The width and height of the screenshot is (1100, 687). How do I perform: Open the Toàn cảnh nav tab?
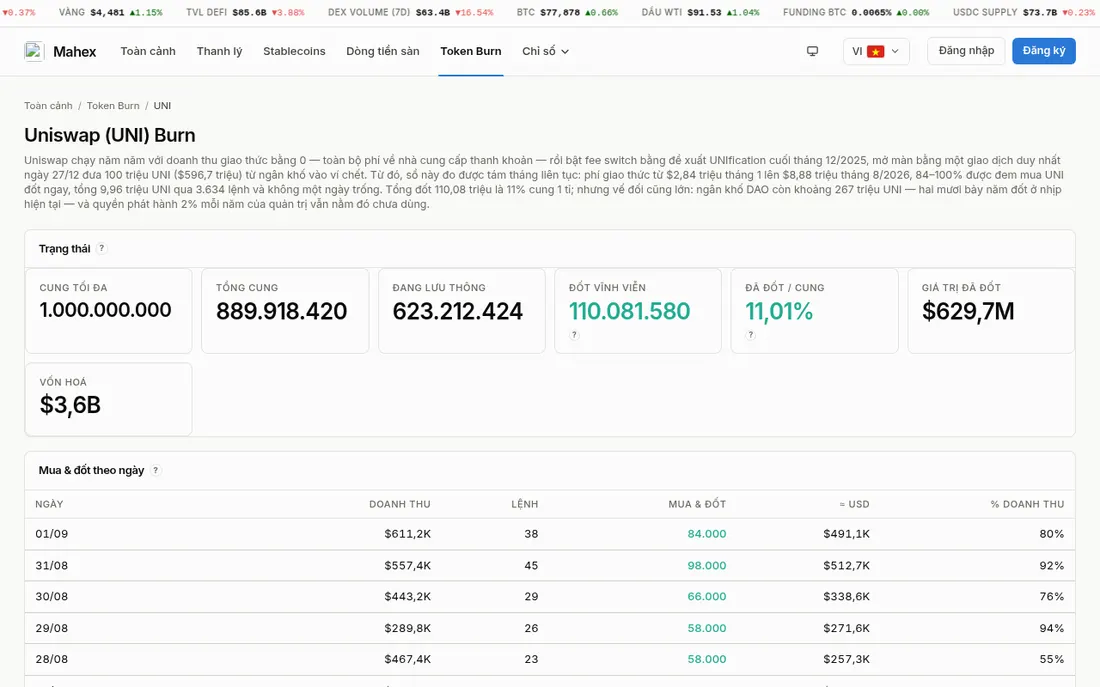click(x=148, y=51)
